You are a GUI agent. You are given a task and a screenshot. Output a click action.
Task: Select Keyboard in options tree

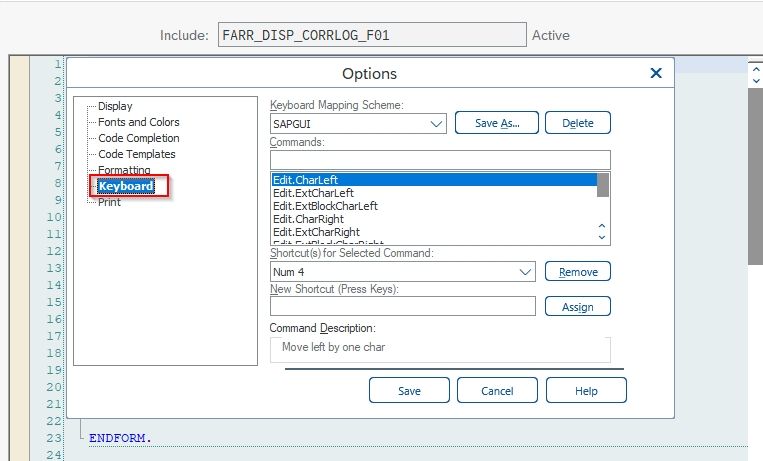(126, 186)
